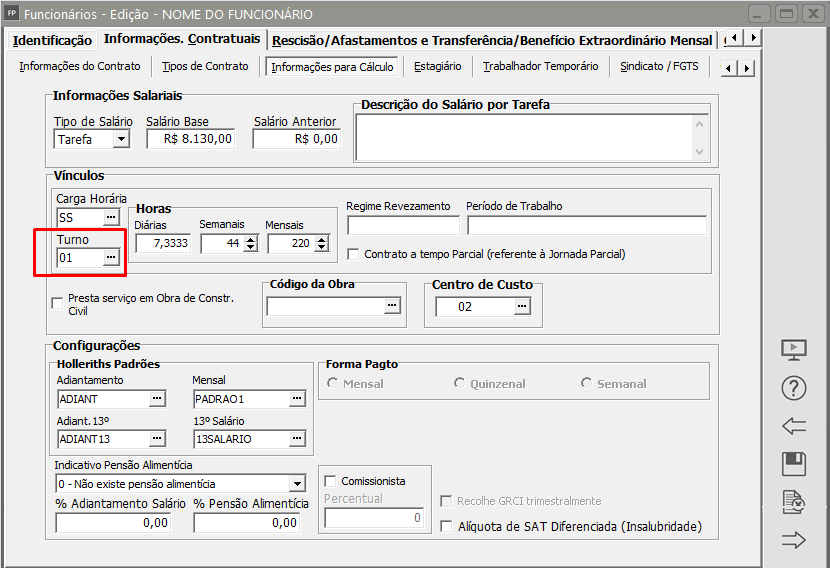Open the help question mark icon
Viewport: 830px width, 568px height.
pyautogui.click(x=794, y=388)
